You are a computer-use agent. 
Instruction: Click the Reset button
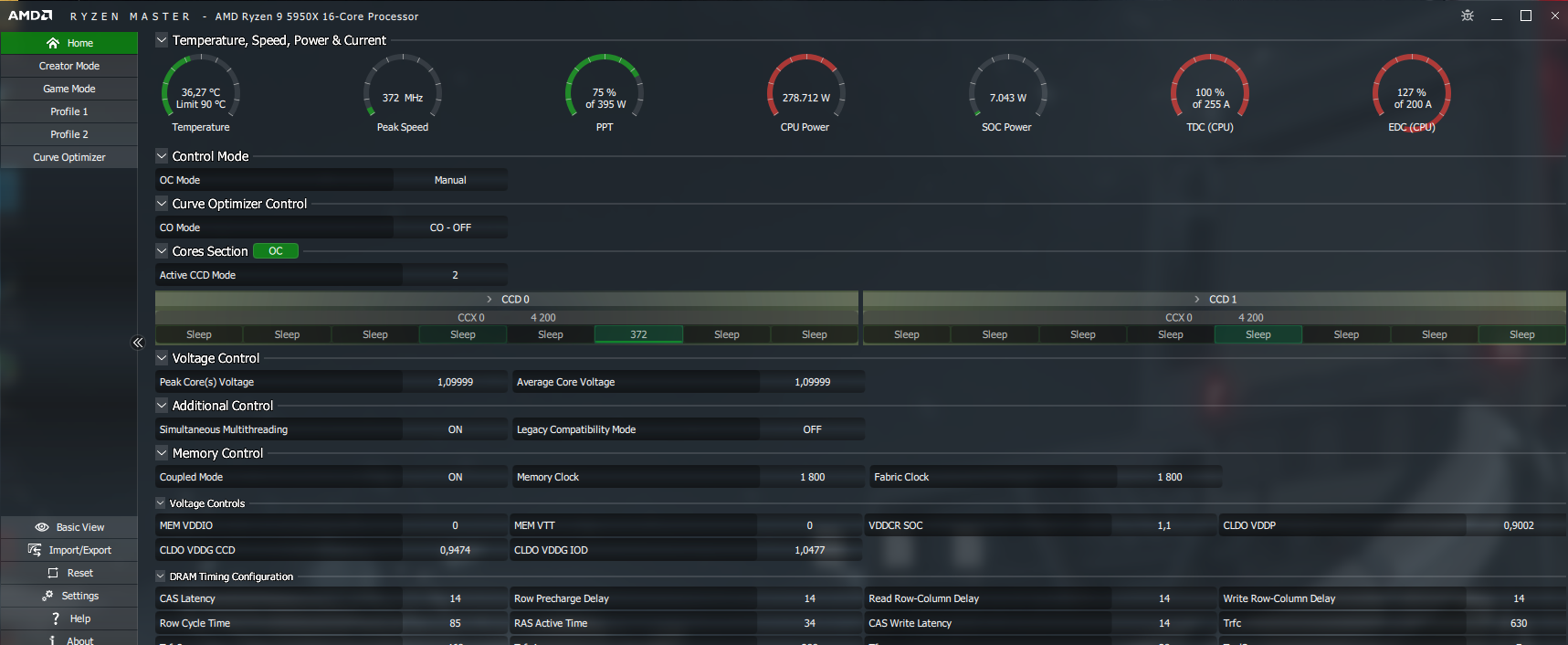pos(69,573)
